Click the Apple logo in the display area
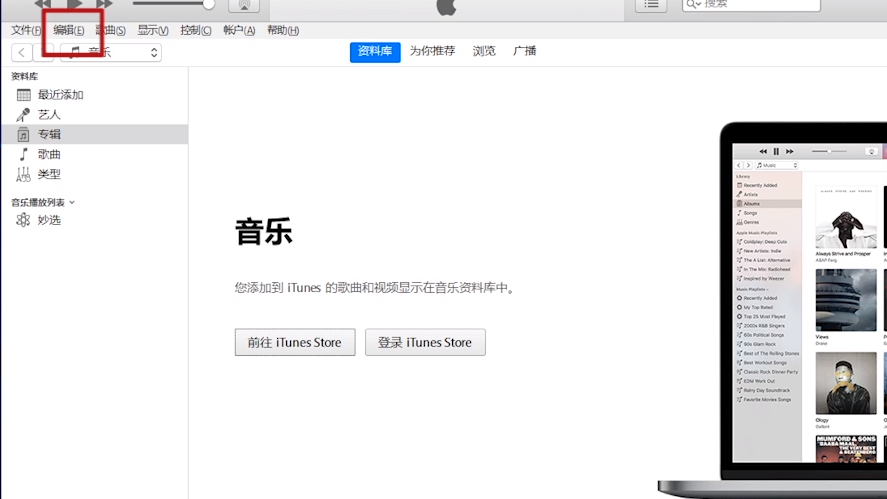Image resolution: width=887 pixels, height=499 pixels. [446, 7]
